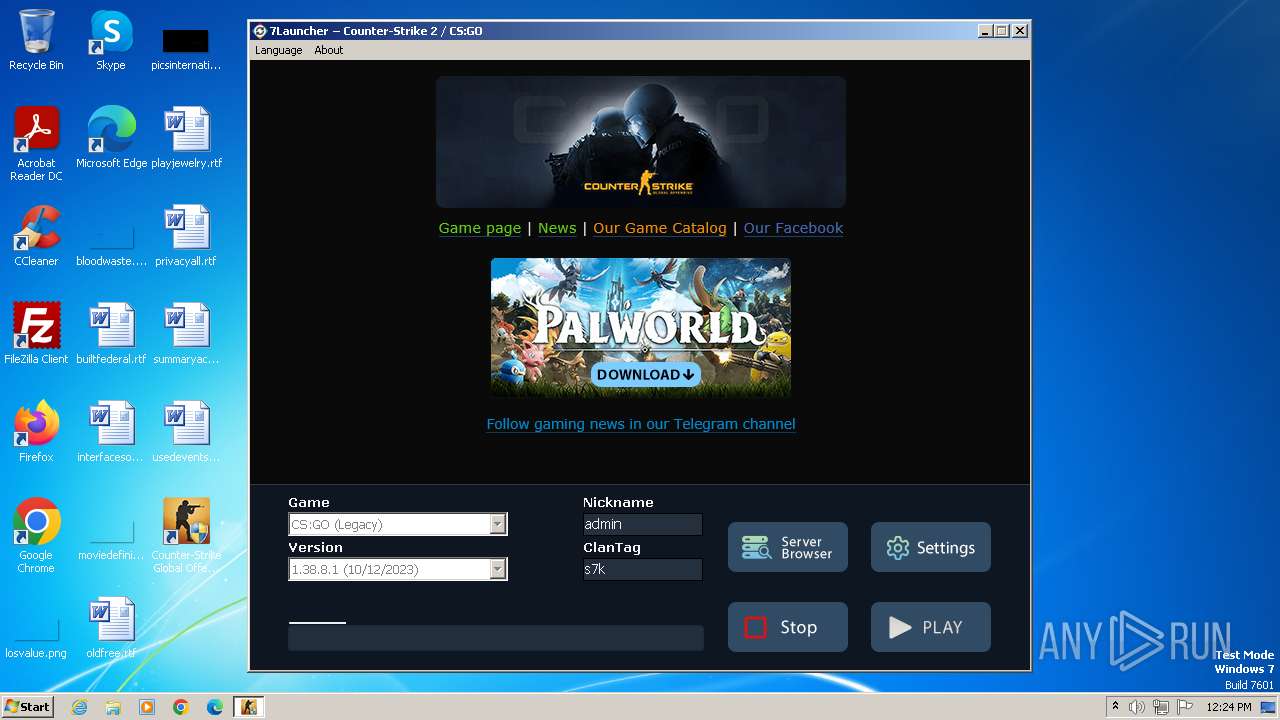The image size is (1280, 720).
Task: Open Chrome from the taskbar
Action: (x=181, y=707)
